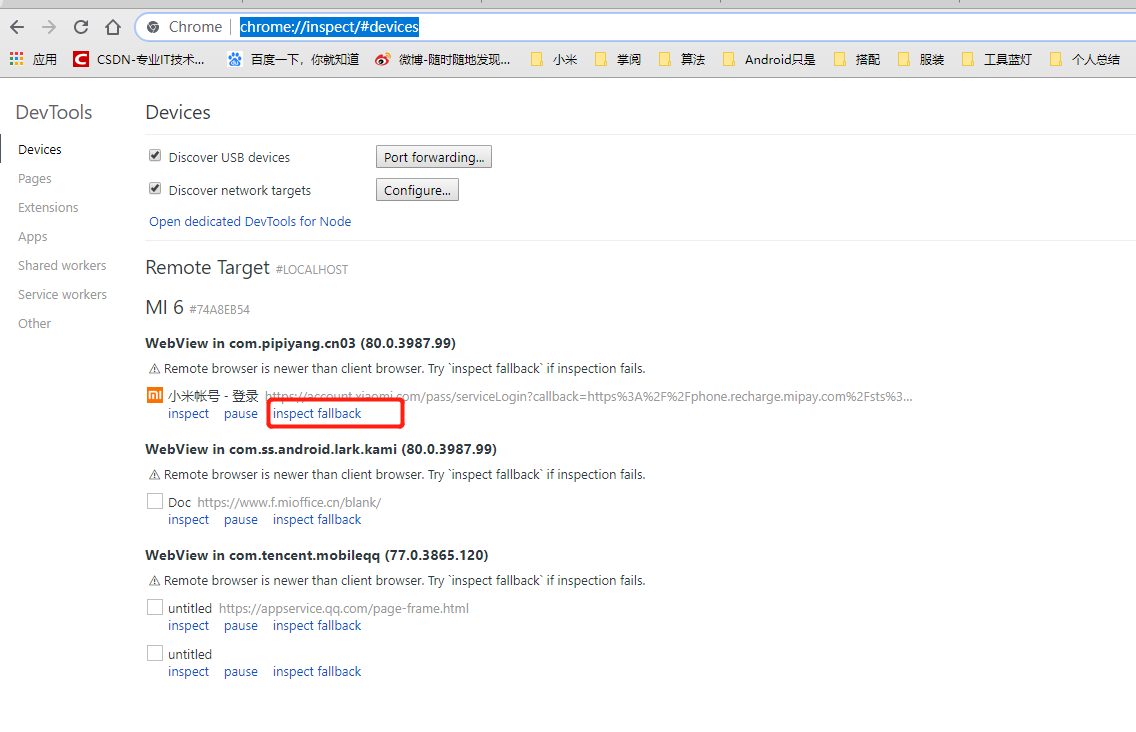Reload the chrome://inspect page
Viewport: 1136px width, 732px height.
coord(80,28)
